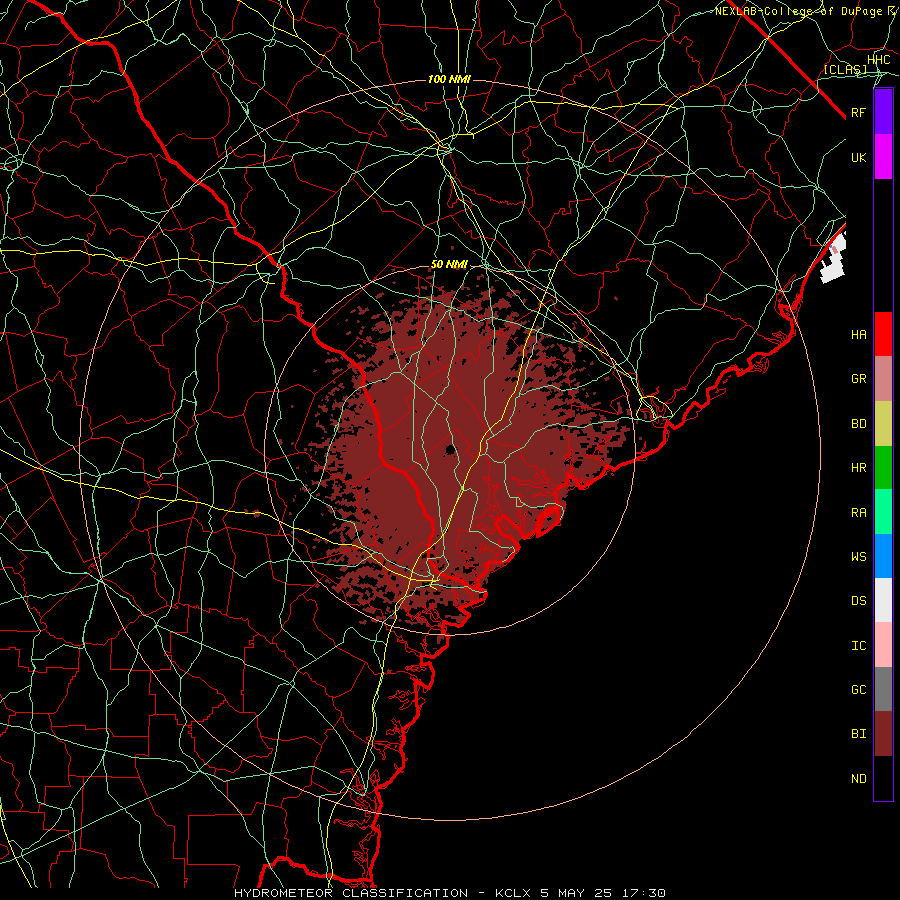Click the RF legend label
Image resolution: width=900 pixels, height=900 pixels.
858,113
